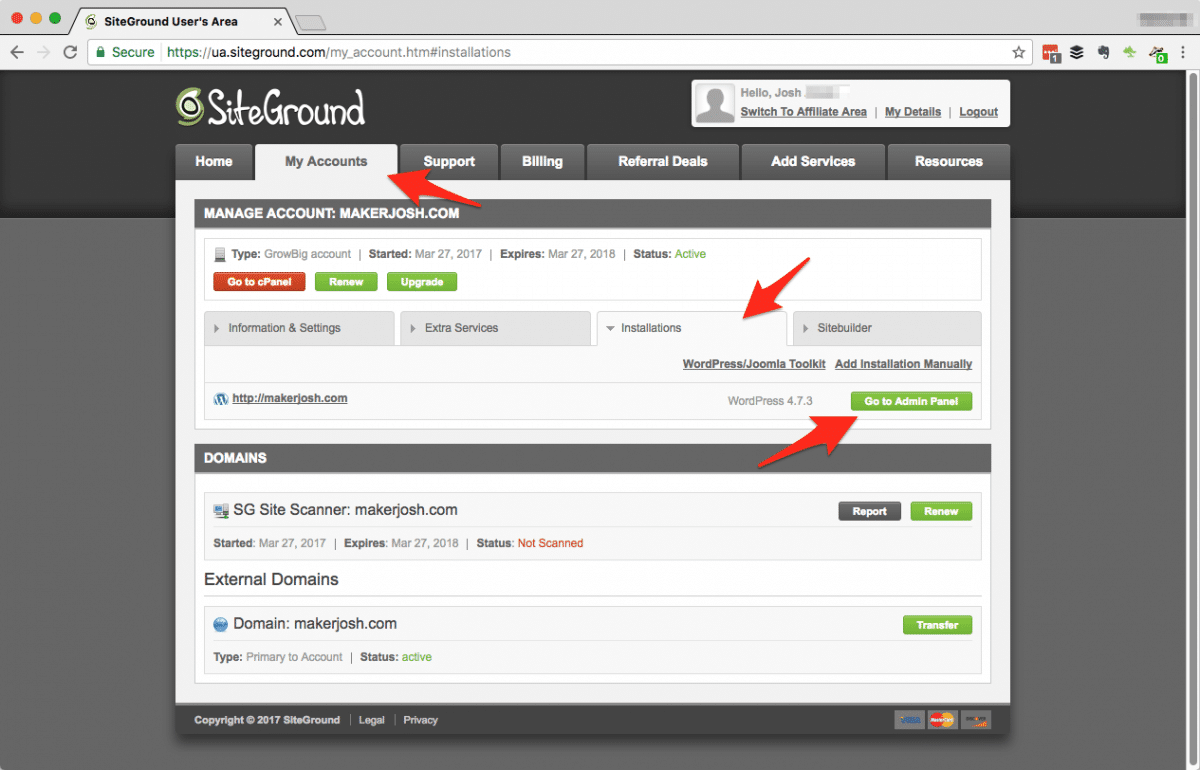Image resolution: width=1200 pixels, height=770 pixels.
Task: Open the SG Site Scanner Report
Action: tap(870, 512)
